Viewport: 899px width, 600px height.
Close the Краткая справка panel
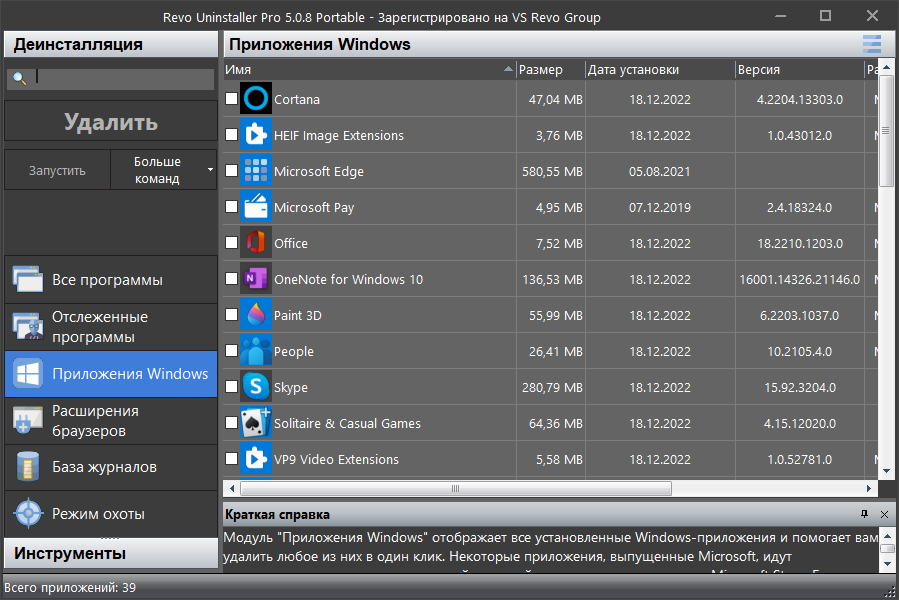pos(884,515)
